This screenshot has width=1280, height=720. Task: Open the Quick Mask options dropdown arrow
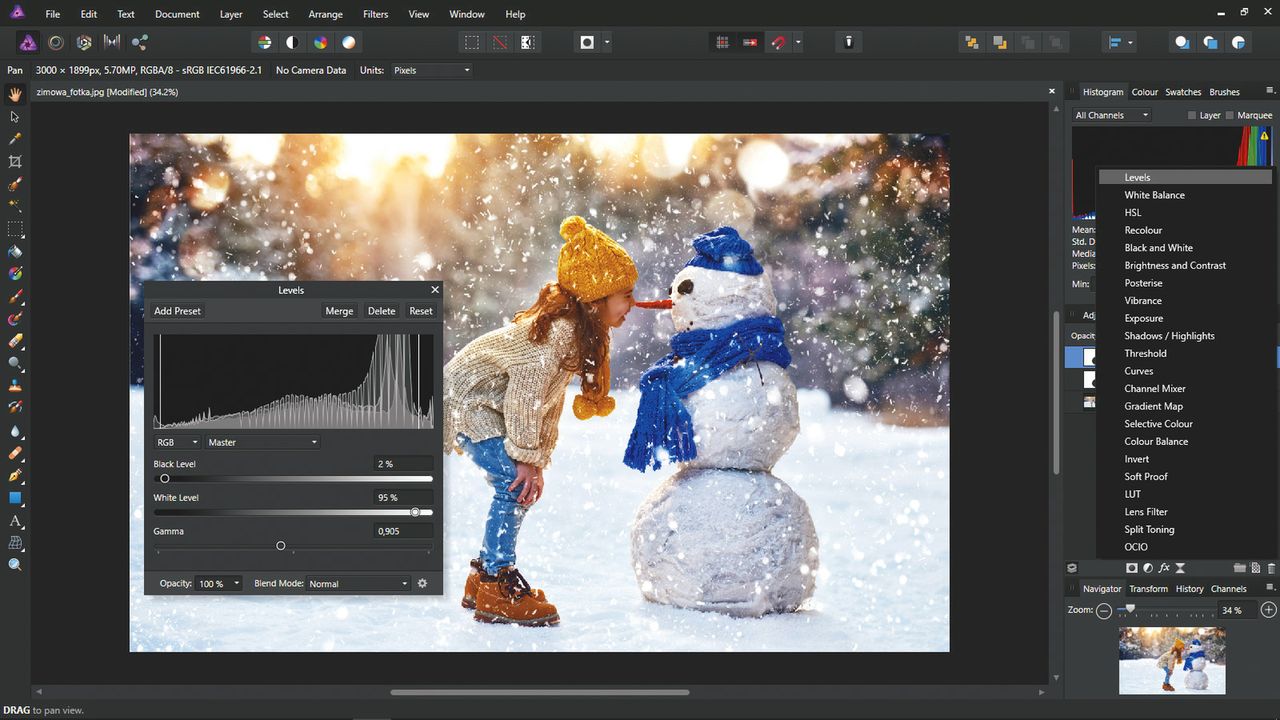607,42
